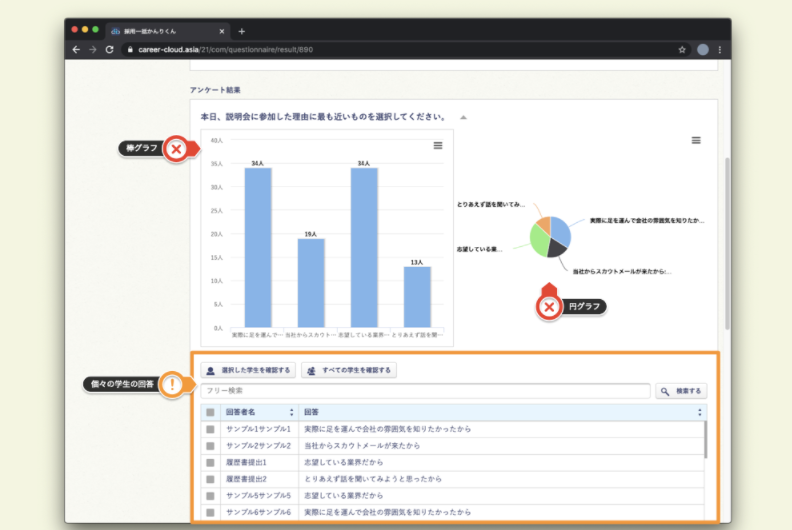
Task: Click the フリー検索 search input field
Action: pos(425,391)
